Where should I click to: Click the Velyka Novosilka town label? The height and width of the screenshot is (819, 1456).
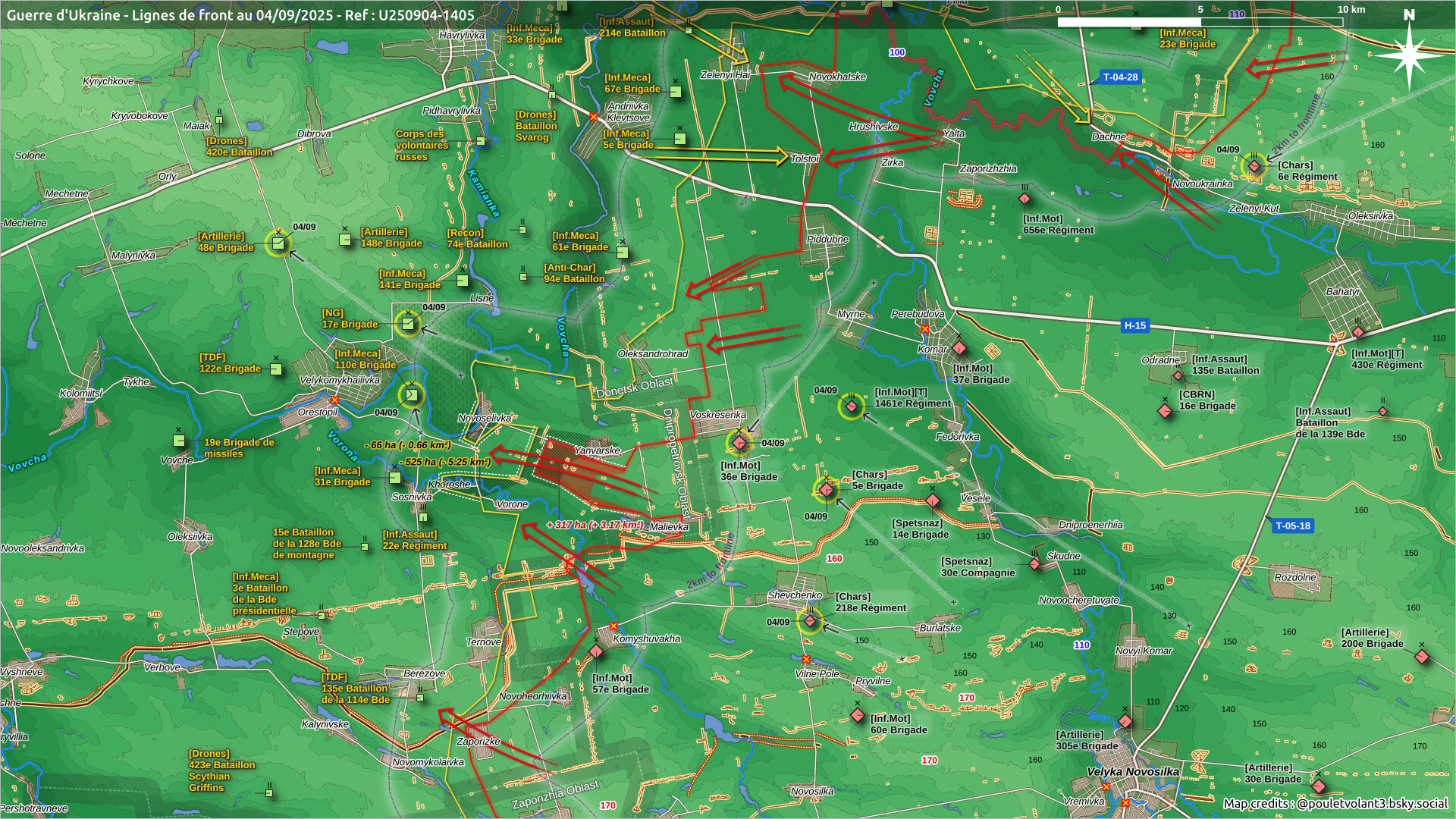(1132, 772)
